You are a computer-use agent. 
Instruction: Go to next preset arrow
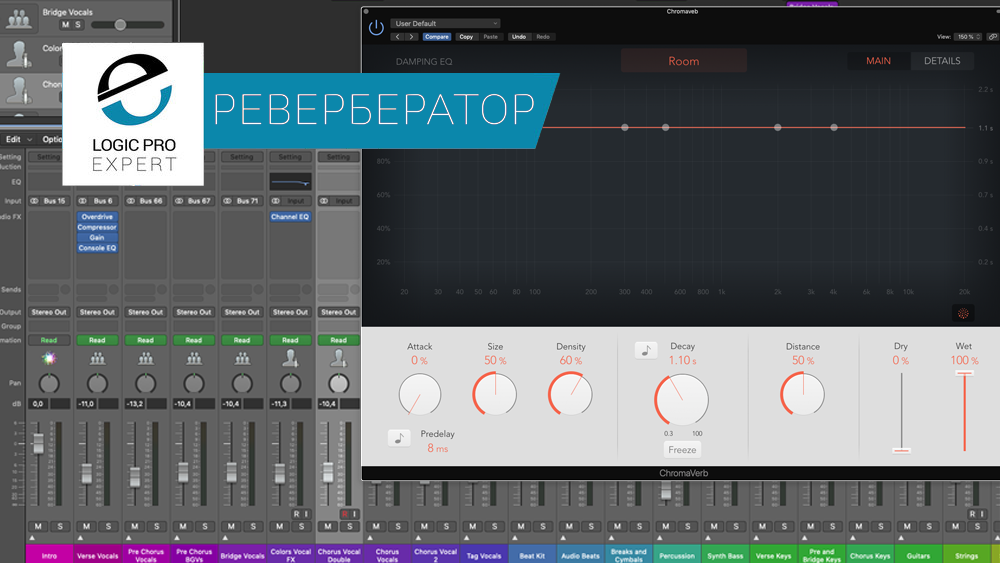pos(411,37)
